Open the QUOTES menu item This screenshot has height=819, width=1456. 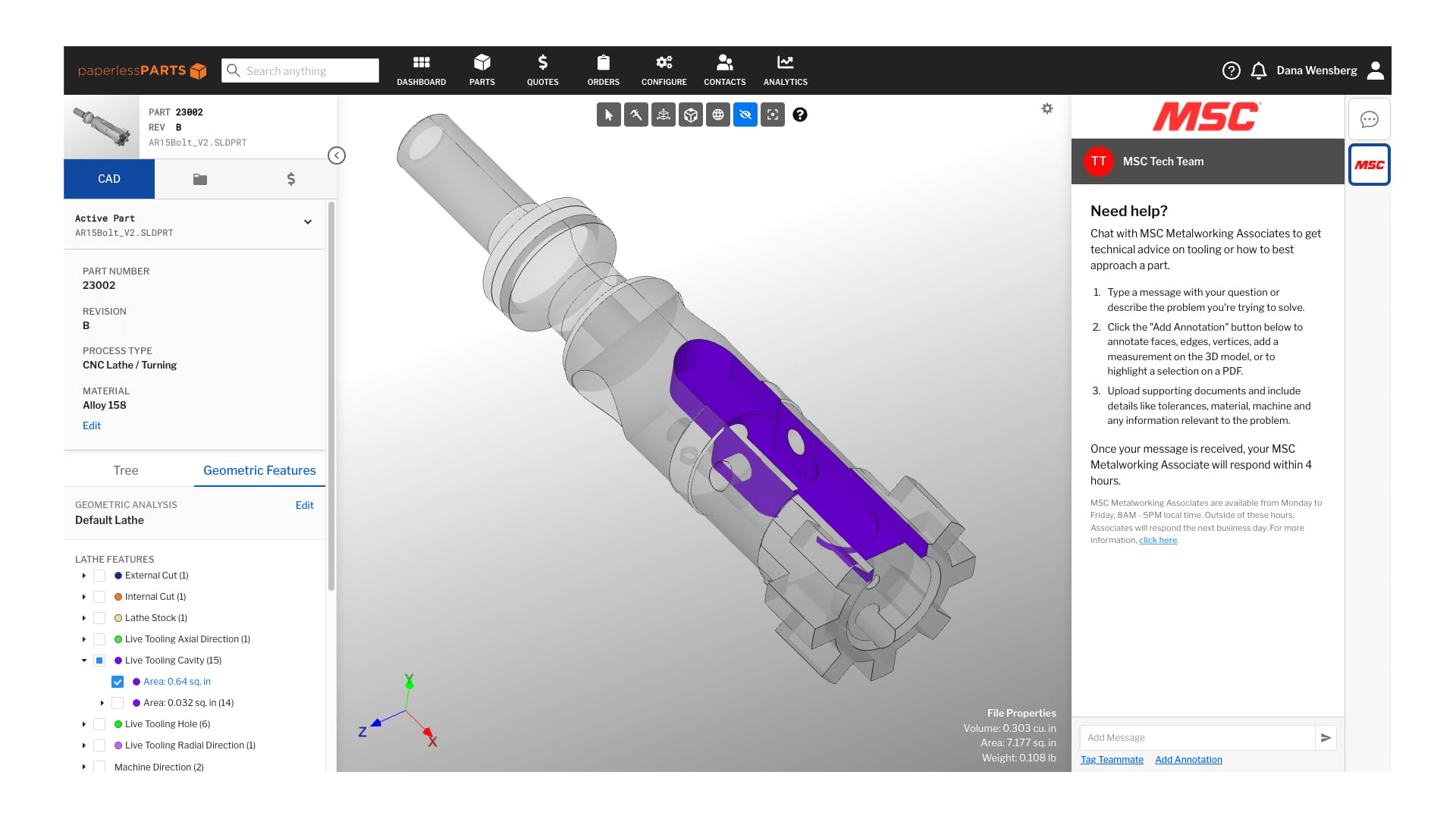click(542, 71)
